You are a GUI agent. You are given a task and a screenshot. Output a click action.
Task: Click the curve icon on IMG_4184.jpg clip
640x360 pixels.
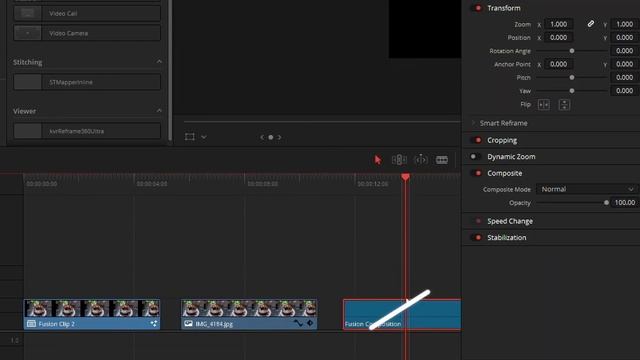click(298, 323)
